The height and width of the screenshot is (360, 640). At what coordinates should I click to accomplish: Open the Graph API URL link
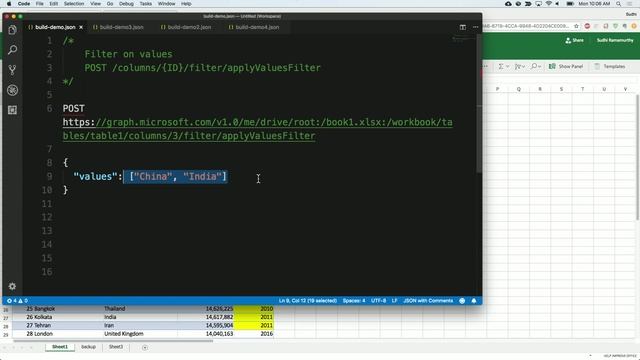tap(258, 129)
